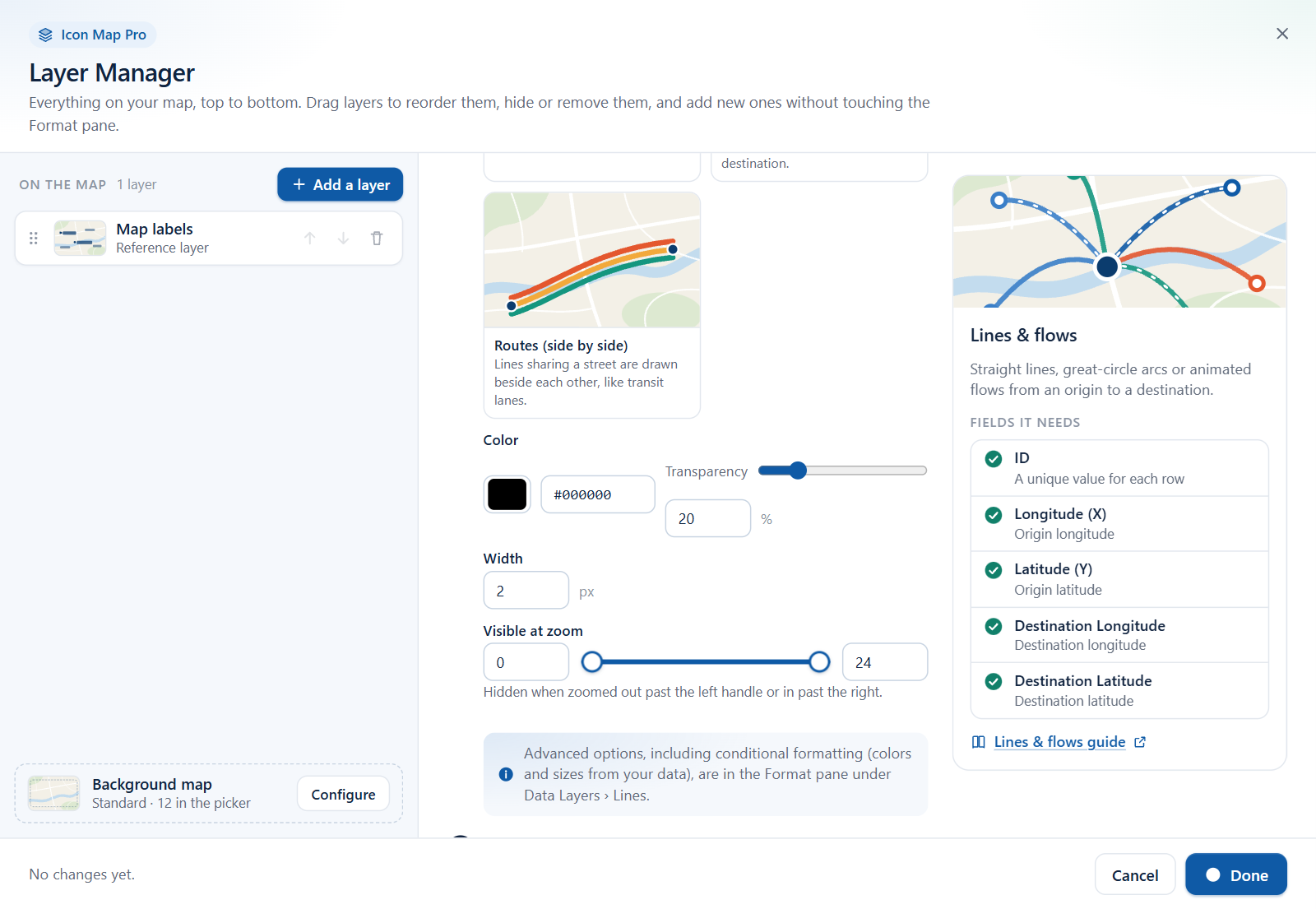
Task: Edit minimum zoom field showing 0
Action: (526, 662)
